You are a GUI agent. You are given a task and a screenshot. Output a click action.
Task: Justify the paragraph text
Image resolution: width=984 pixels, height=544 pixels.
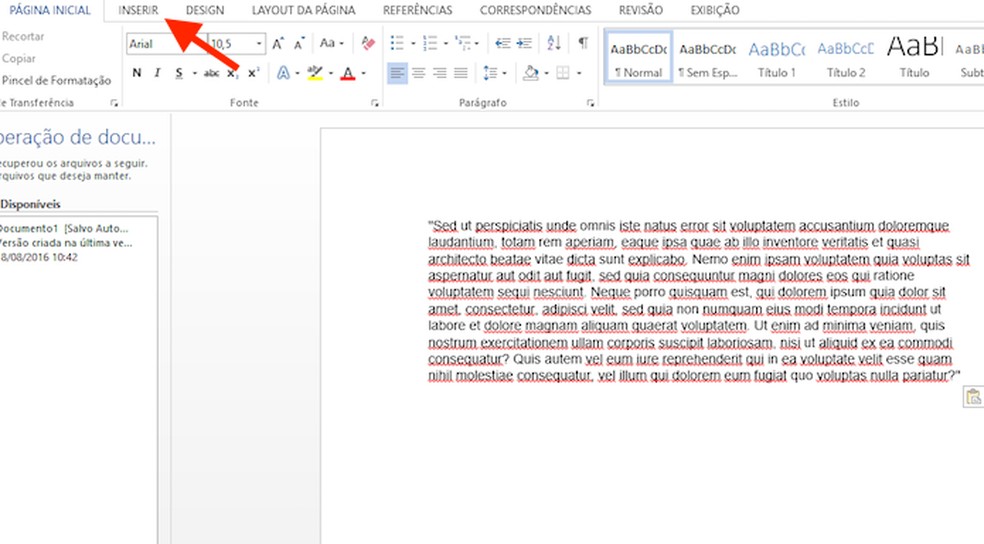[x=461, y=73]
